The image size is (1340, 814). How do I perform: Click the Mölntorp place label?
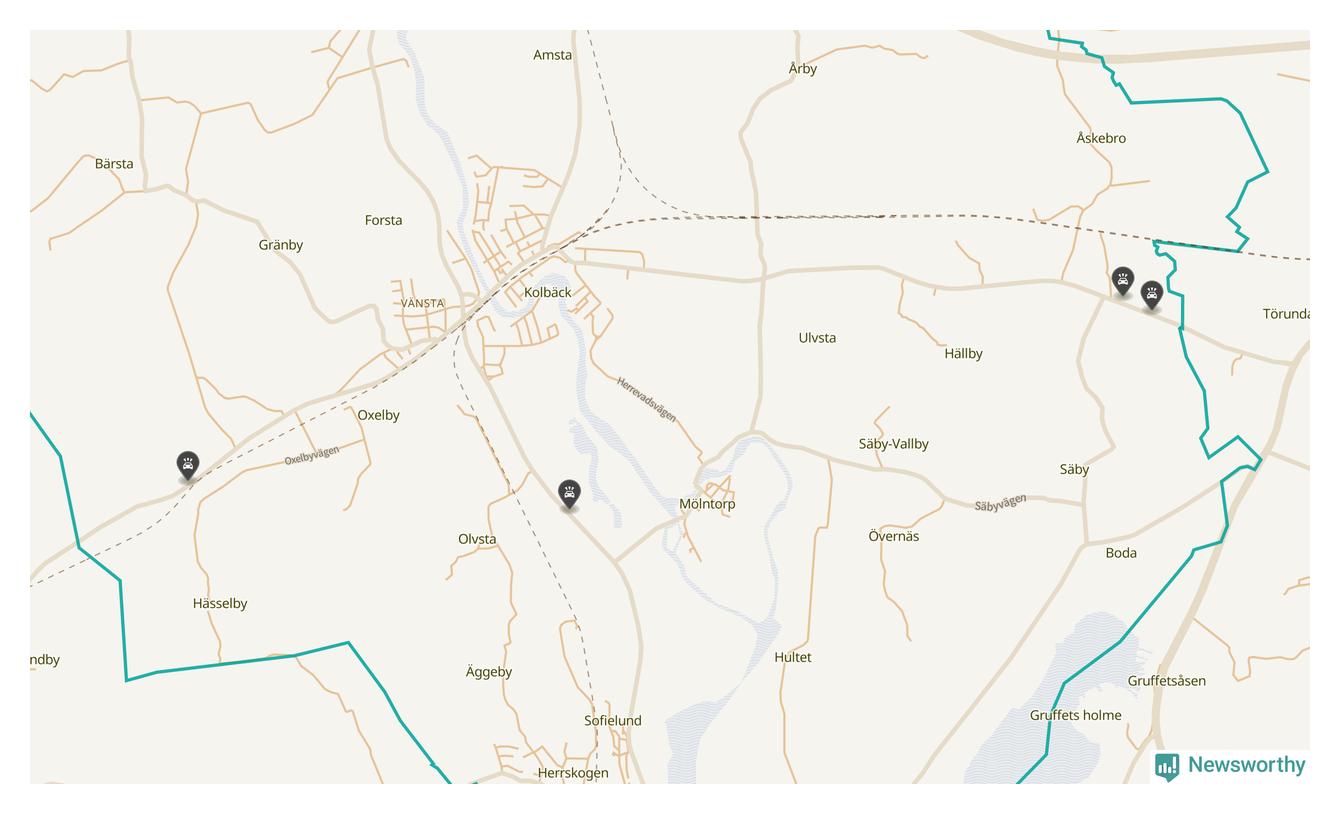point(707,504)
